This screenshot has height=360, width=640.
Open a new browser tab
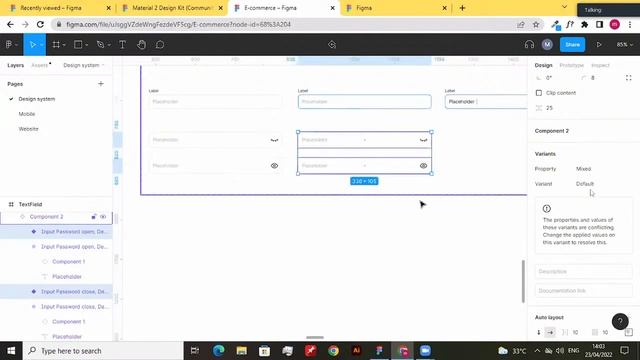(462, 8)
